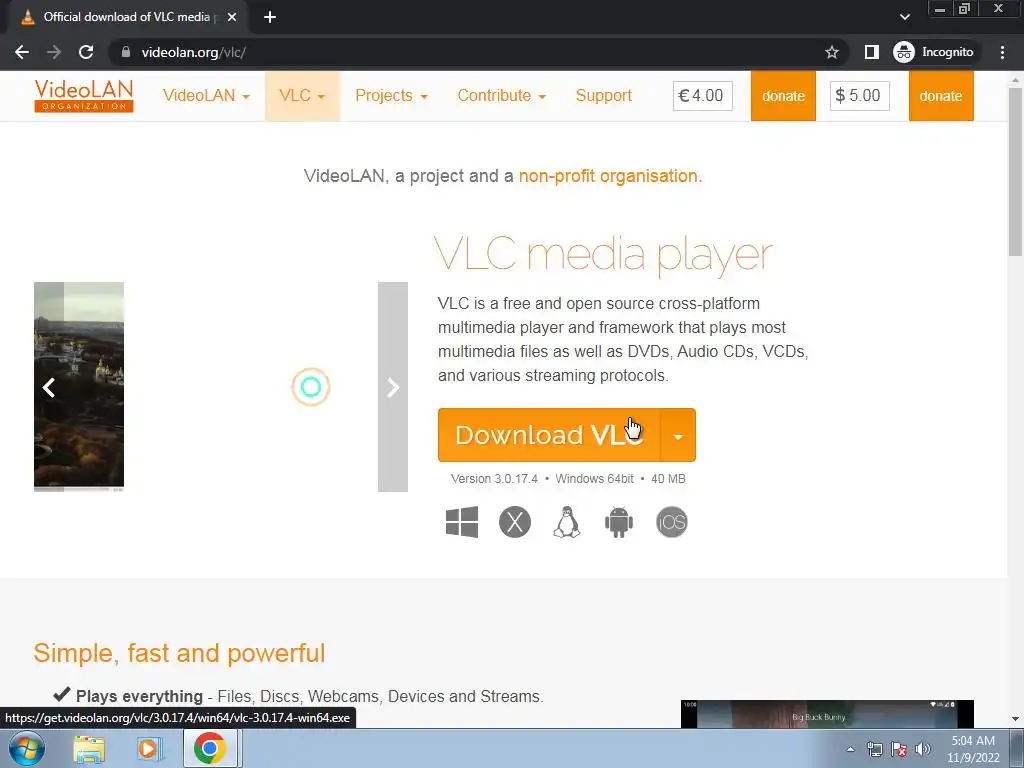This screenshot has height=768, width=1024.
Task: Click the address bar URL
Action: 193,52
